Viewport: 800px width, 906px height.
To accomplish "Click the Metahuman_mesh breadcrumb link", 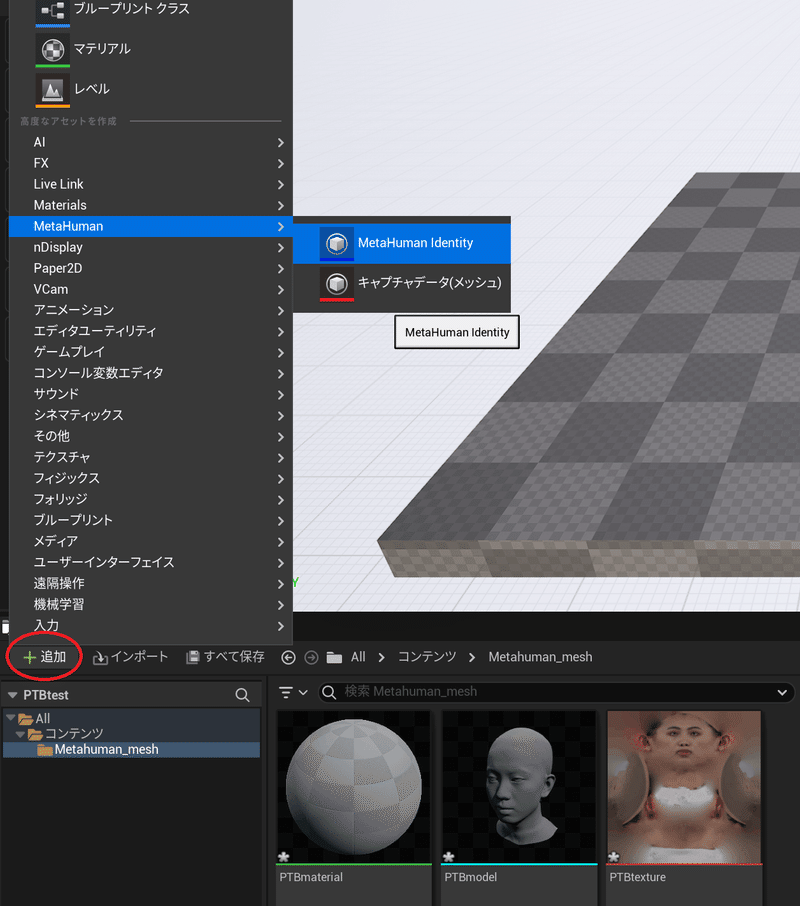I will [540, 657].
